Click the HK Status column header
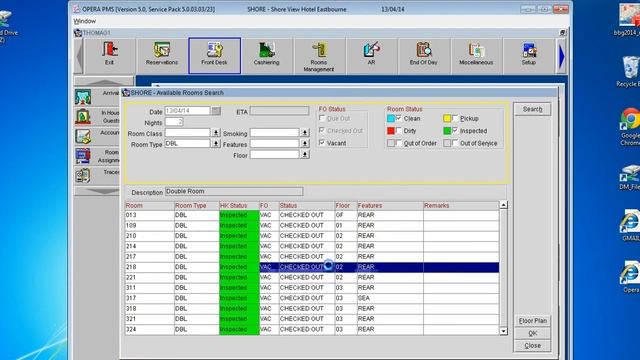 pyautogui.click(x=239, y=205)
